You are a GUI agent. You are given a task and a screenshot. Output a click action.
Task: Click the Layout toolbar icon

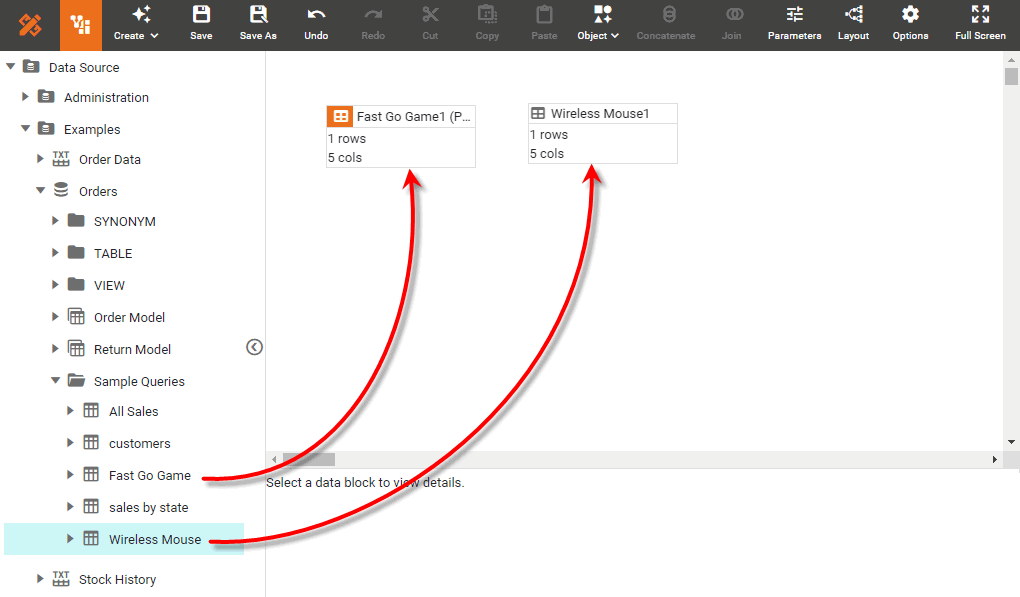click(853, 22)
